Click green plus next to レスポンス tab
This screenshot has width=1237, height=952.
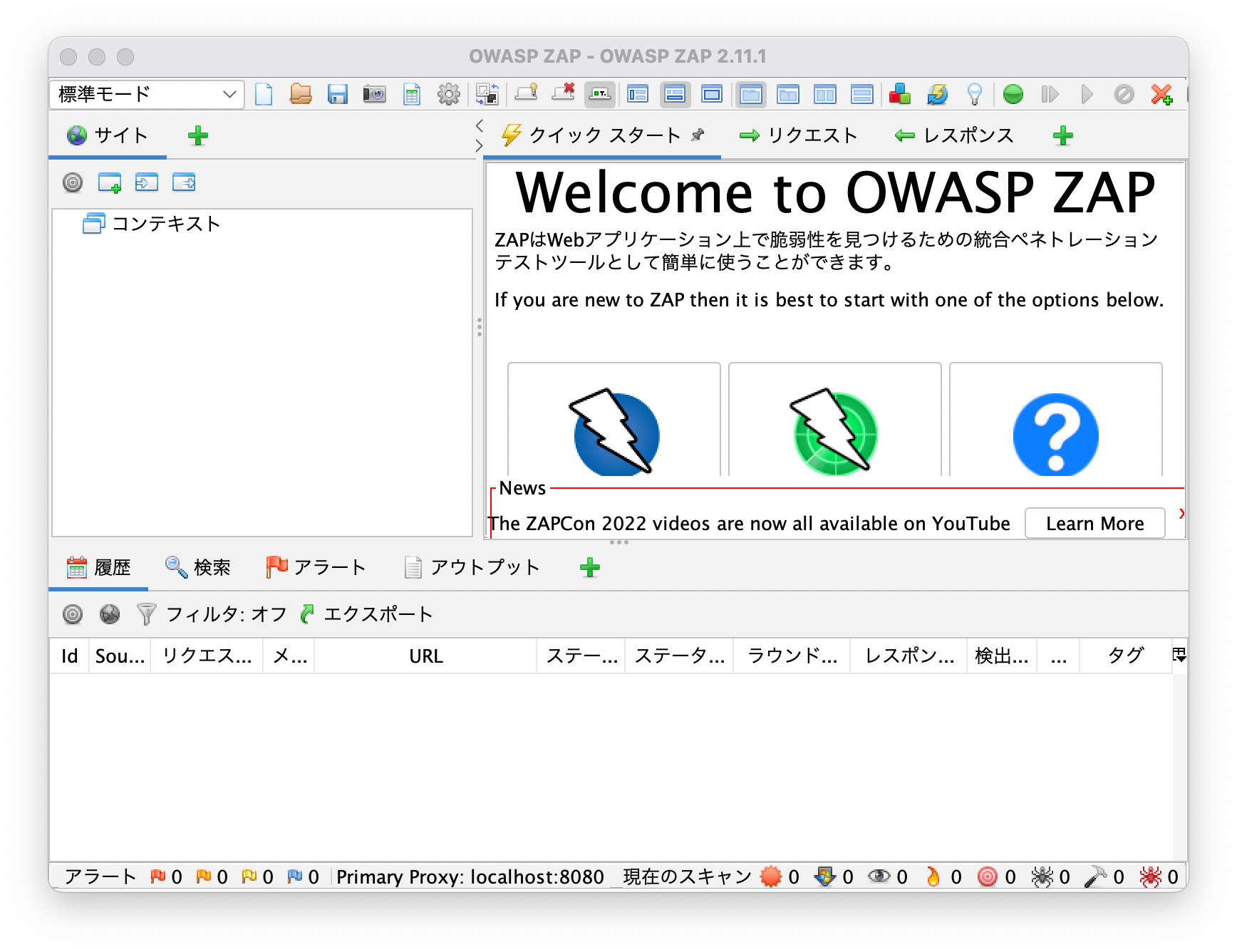[1063, 135]
